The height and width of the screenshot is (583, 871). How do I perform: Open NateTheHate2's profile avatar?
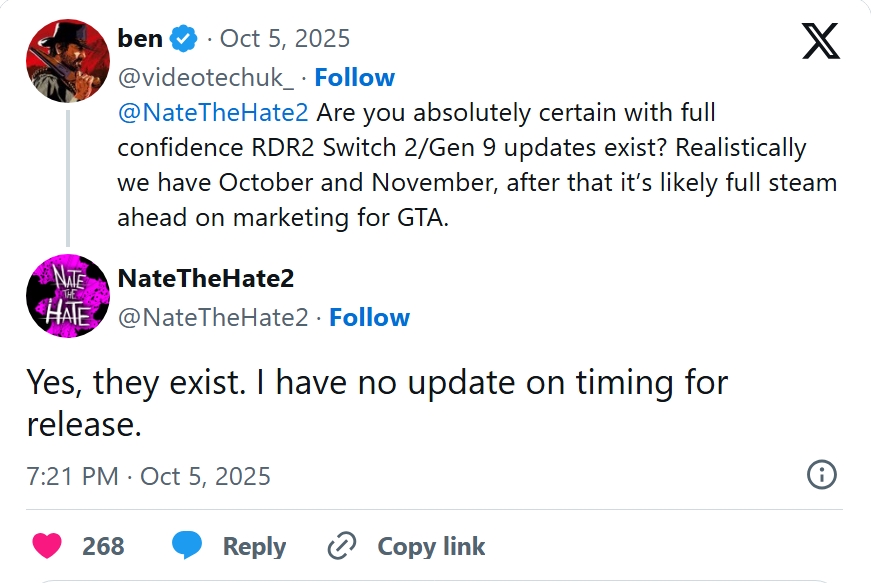pos(67,295)
